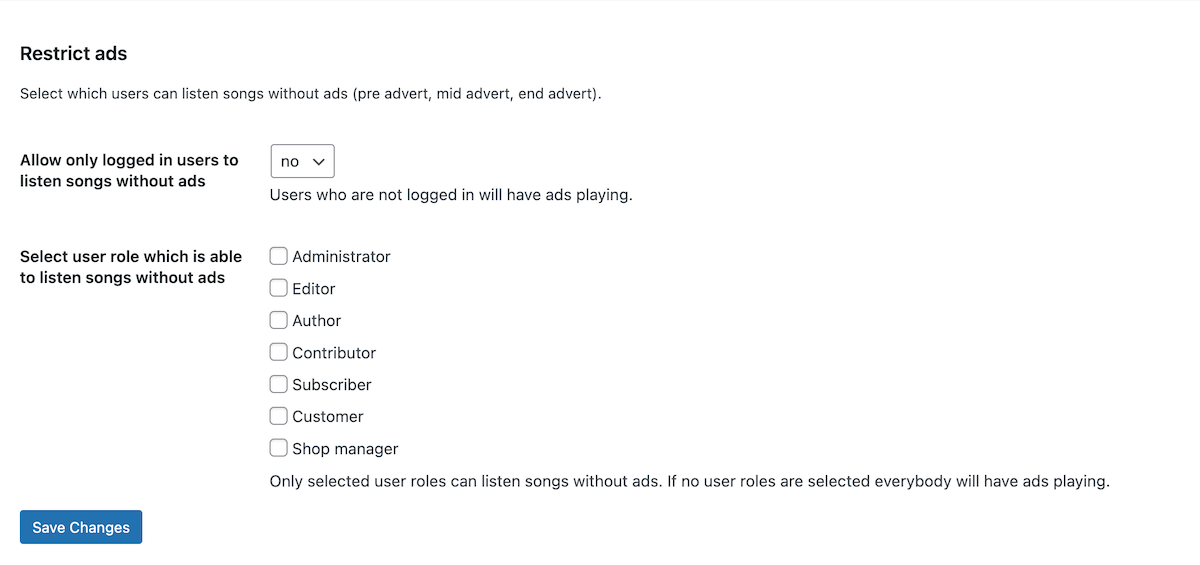Screen dimensions: 1200x565
Task: Click the 'Customer' text label
Action: pos(328,417)
